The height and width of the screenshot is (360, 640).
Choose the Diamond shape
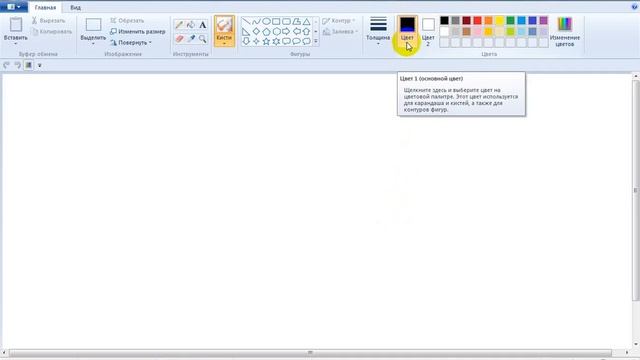coord(256,31)
